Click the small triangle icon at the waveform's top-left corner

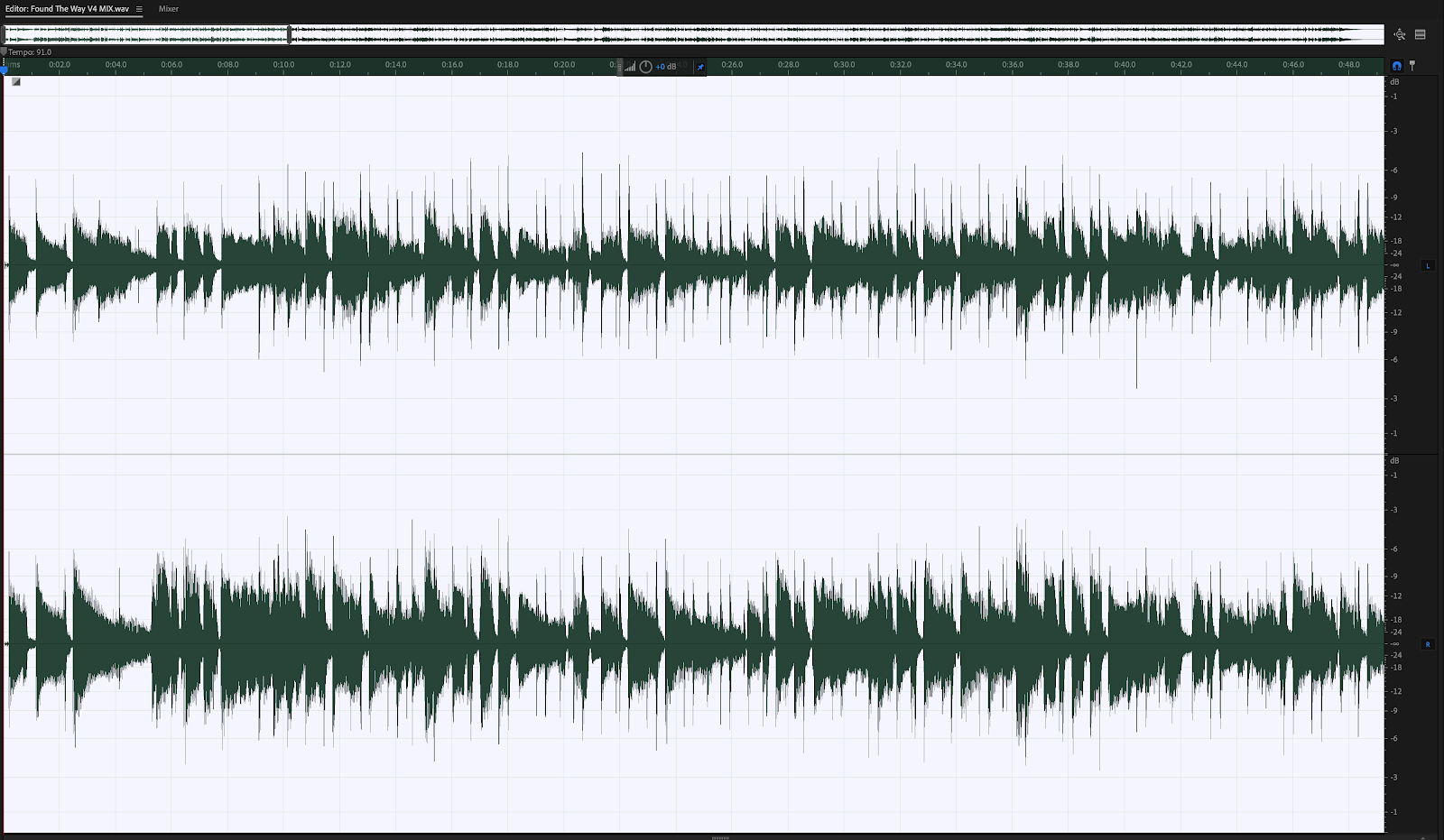(15, 81)
